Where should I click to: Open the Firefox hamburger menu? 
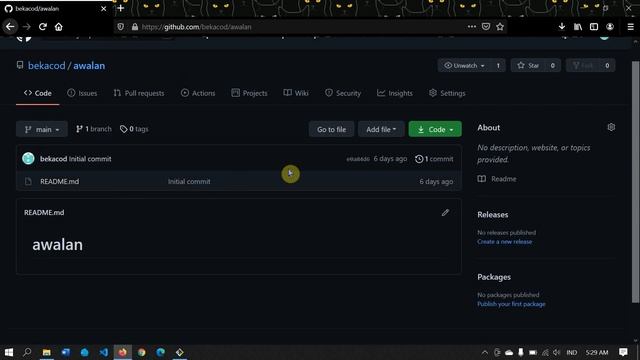tap(630, 27)
